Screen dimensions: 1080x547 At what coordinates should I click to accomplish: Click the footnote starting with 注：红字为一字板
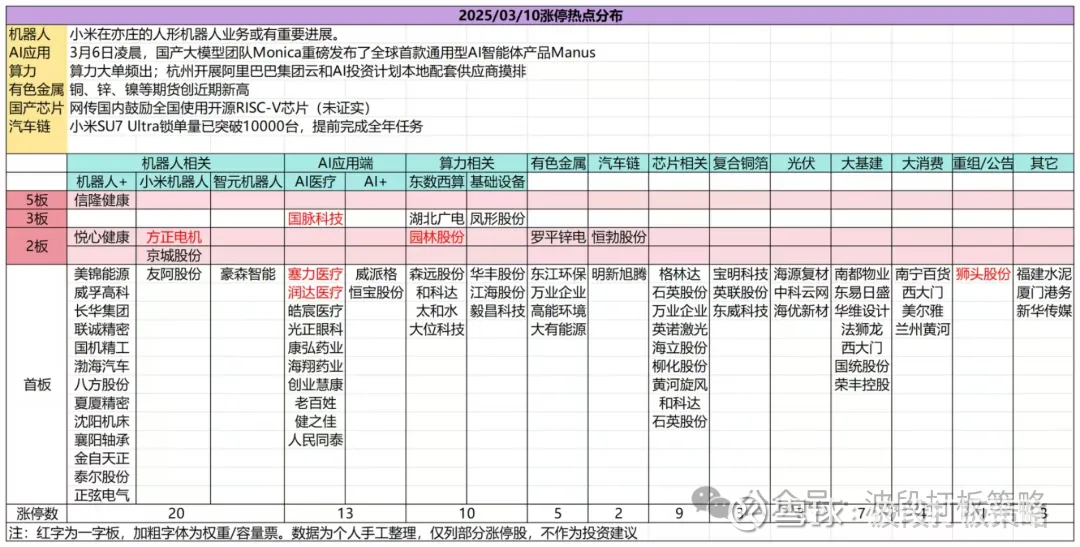pyautogui.click(x=323, y=533)
